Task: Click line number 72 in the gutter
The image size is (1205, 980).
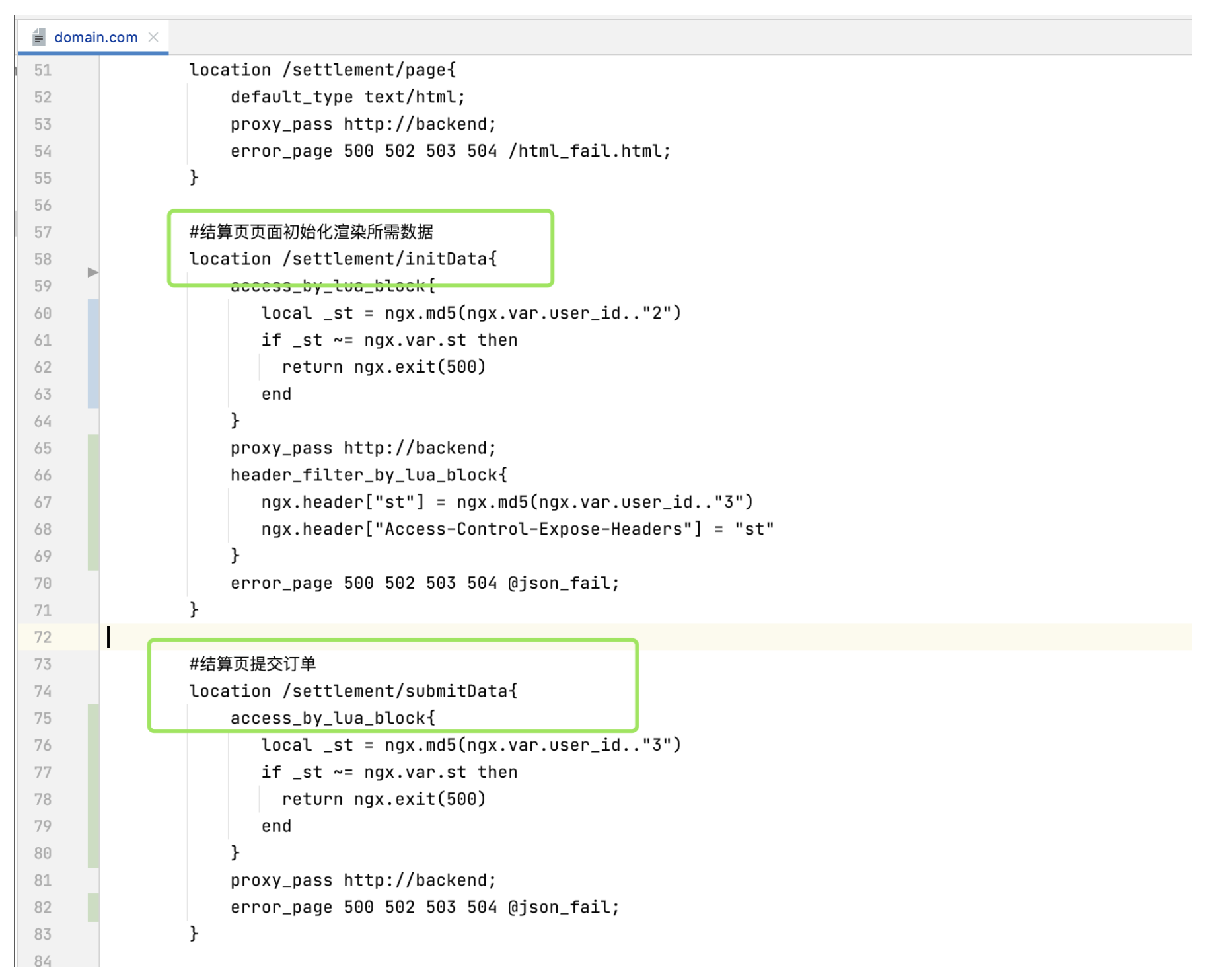Action: pyautogui.click(x=43, y=637)
